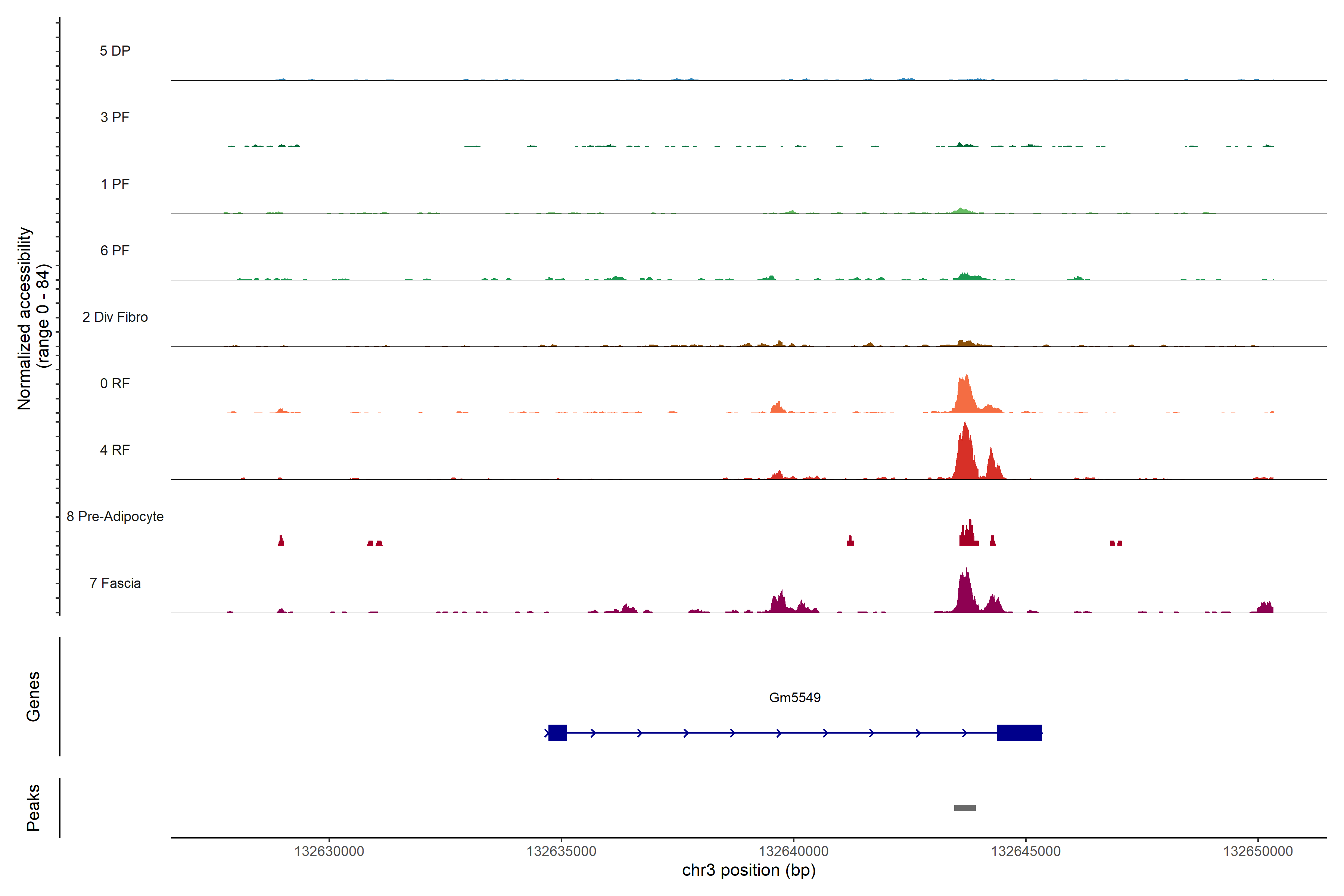The image size is (1344, 896).
Task: Click the 0 RF track label
Action: [x=115, y=383]
